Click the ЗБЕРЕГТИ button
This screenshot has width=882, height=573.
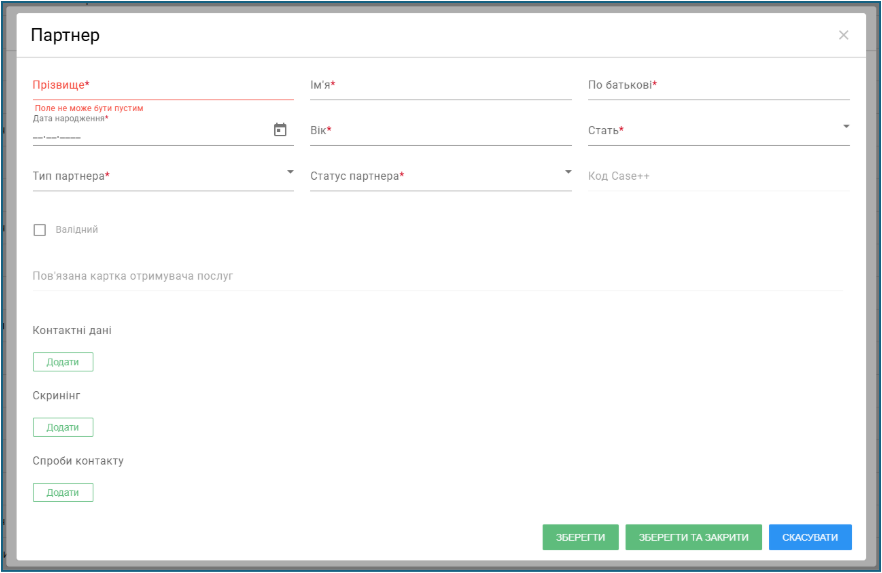580,538
